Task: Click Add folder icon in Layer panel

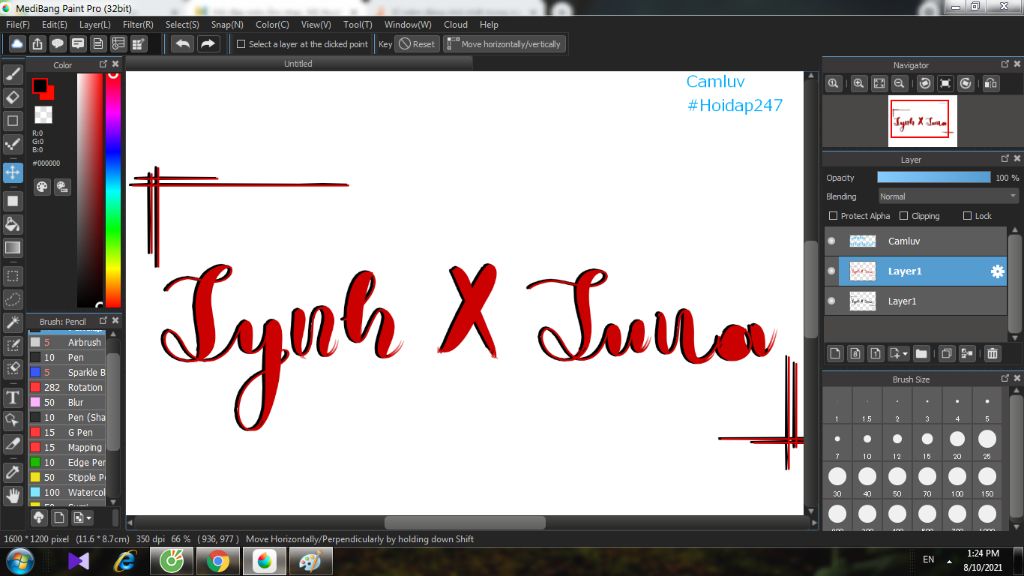Action: pyautogui.click(x=921, y=353)
